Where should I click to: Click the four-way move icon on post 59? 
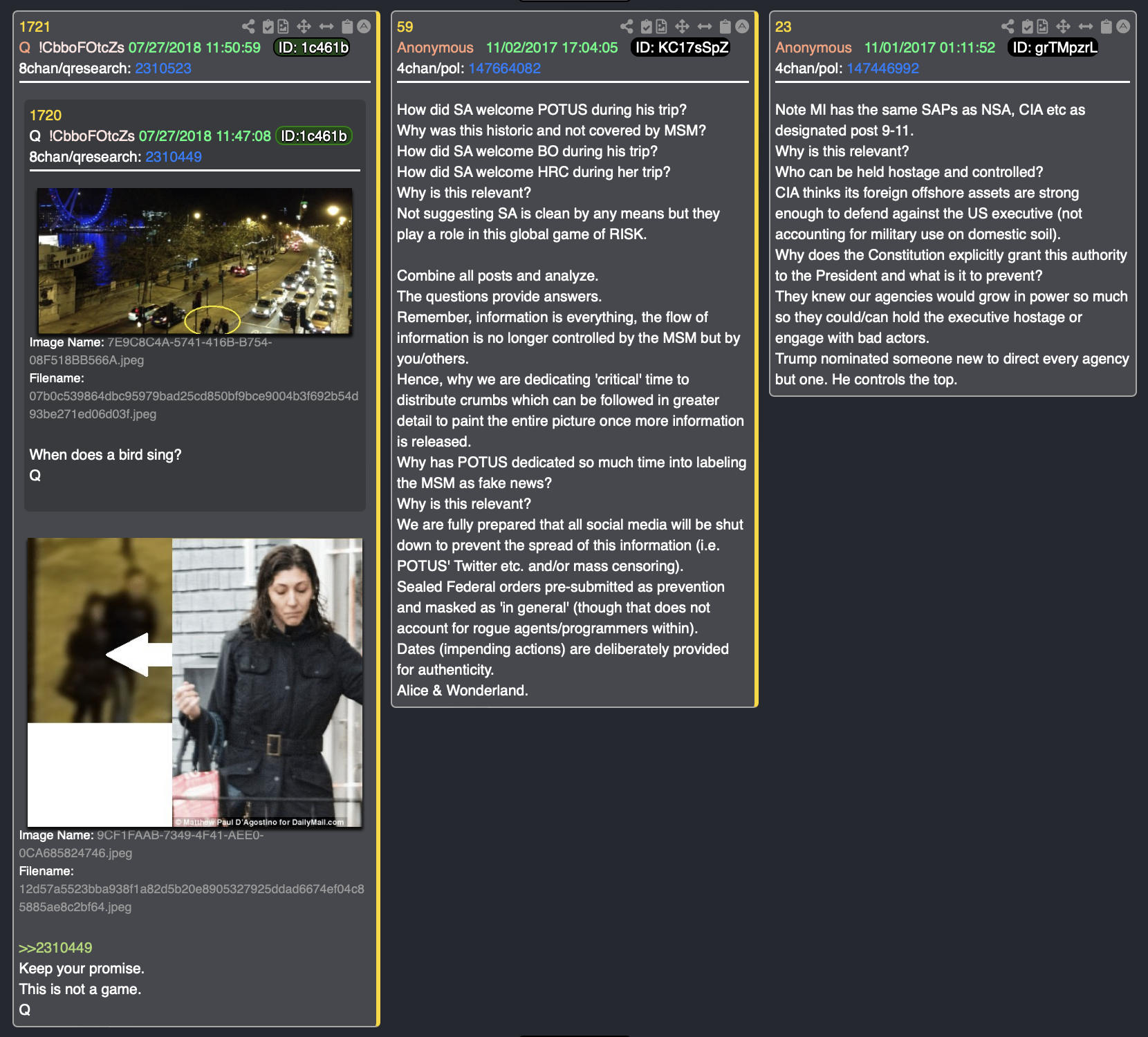point(682,27)
